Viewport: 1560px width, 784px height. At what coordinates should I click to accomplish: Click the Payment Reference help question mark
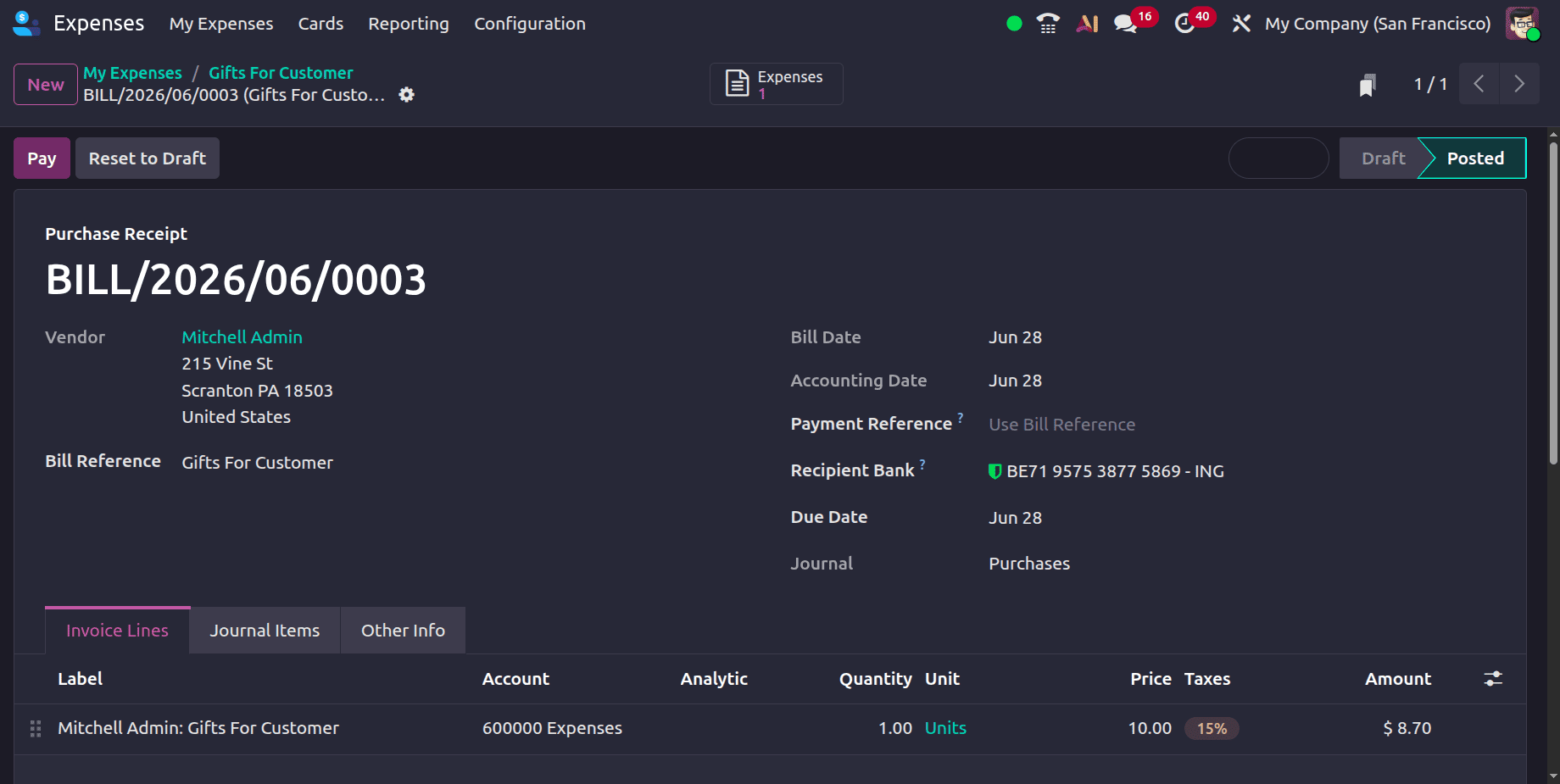click(x=961, y=417)
